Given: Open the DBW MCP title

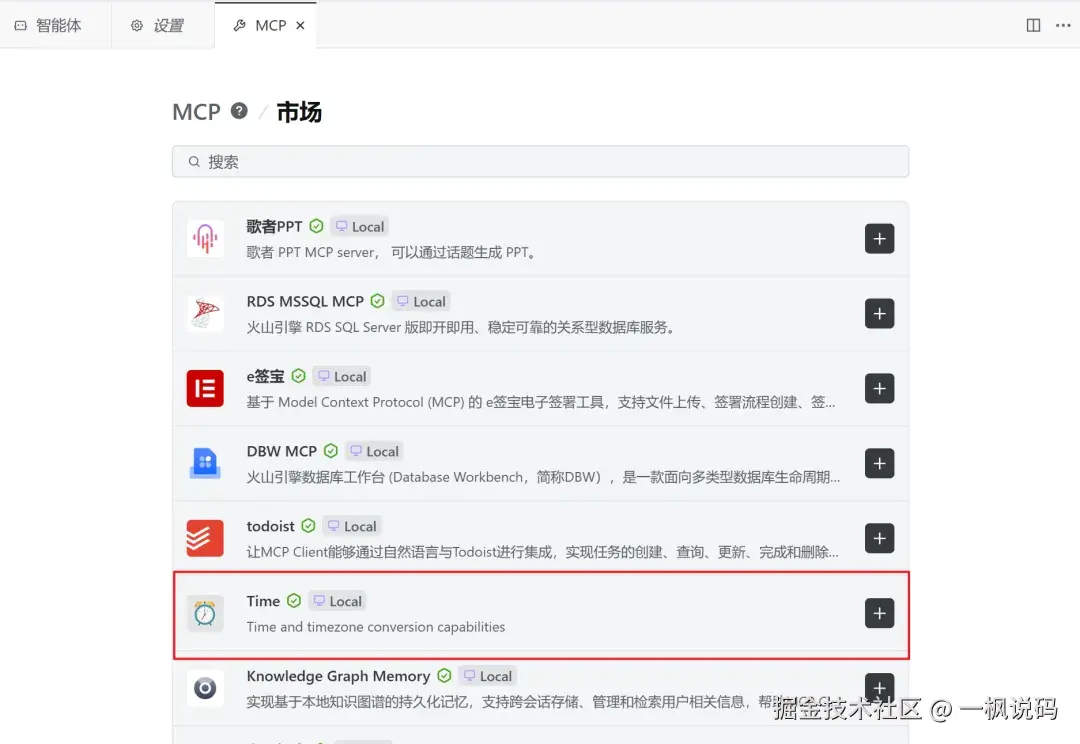Looking at the screenshot, I should [282, 451].
